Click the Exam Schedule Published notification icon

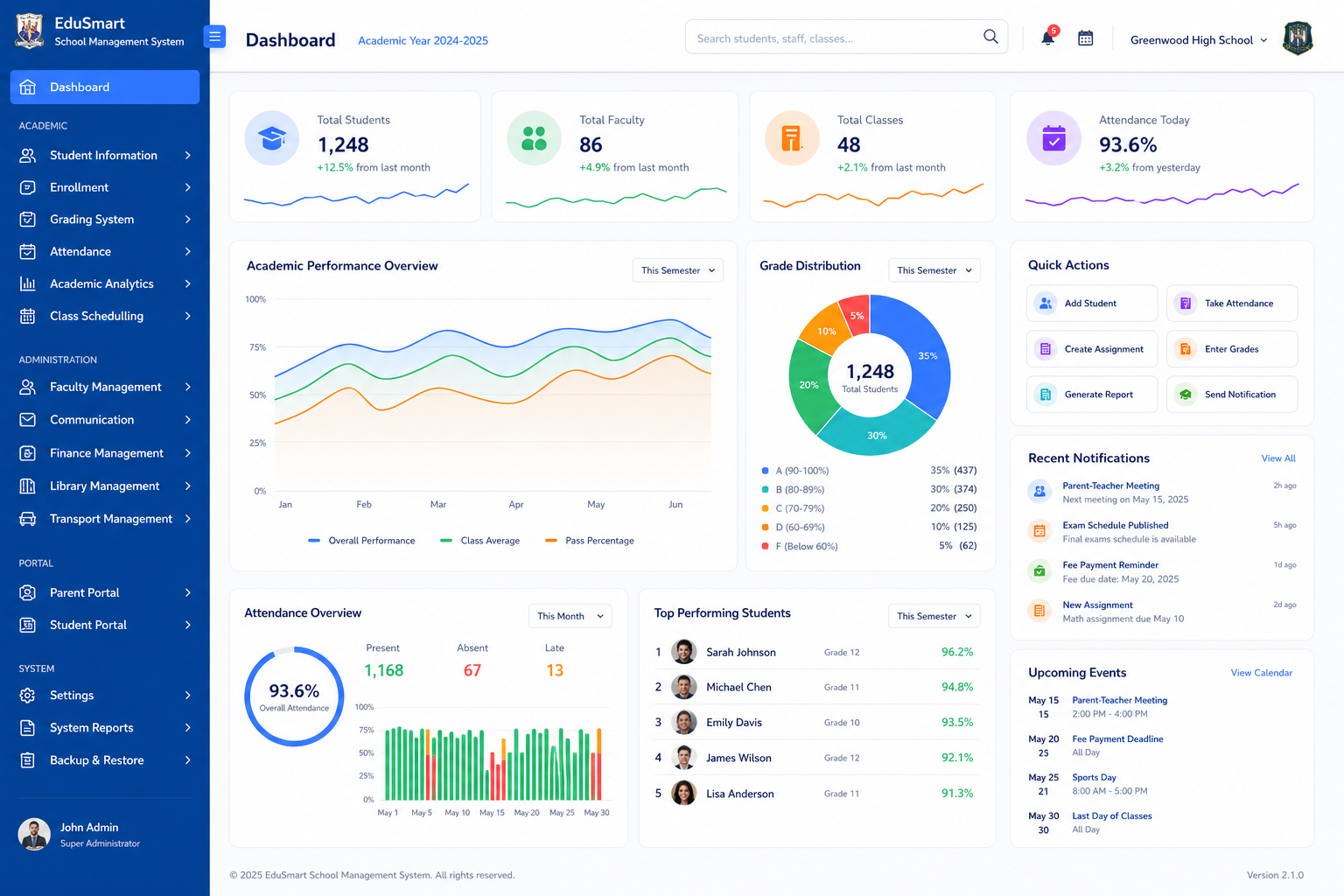point(1039,530)
